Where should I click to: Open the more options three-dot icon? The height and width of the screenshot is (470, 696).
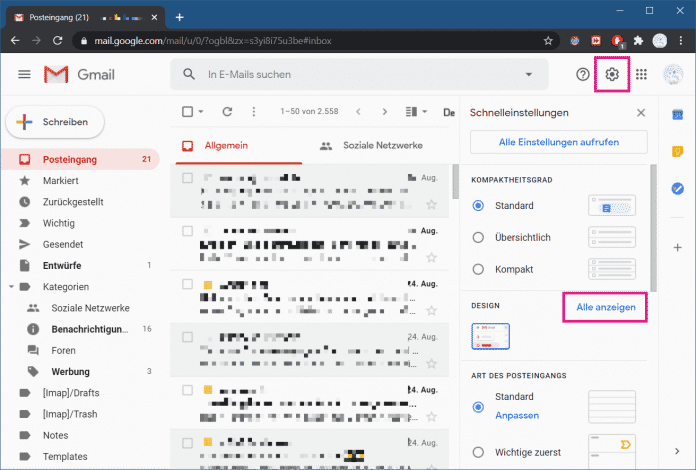[x=254, y=111]
